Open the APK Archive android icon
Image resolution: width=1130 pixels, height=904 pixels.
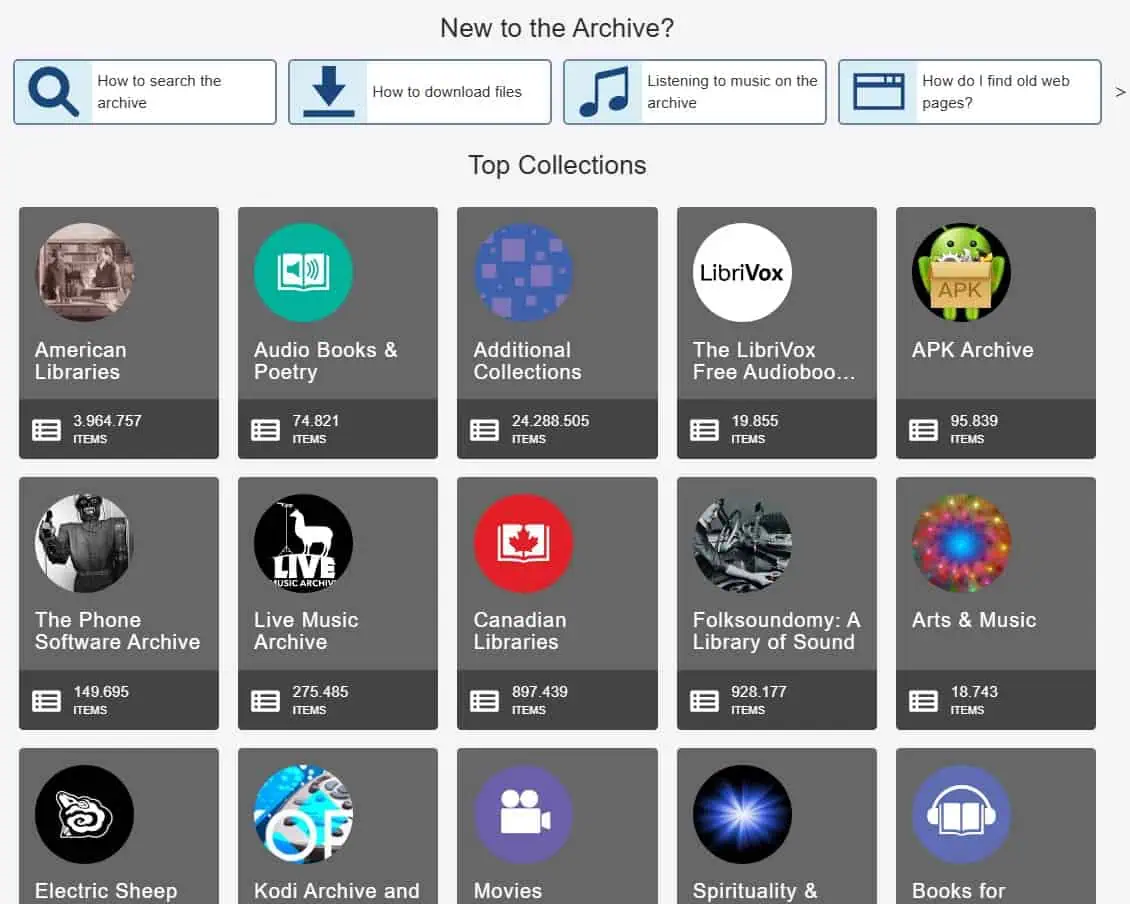pos(961,272)
